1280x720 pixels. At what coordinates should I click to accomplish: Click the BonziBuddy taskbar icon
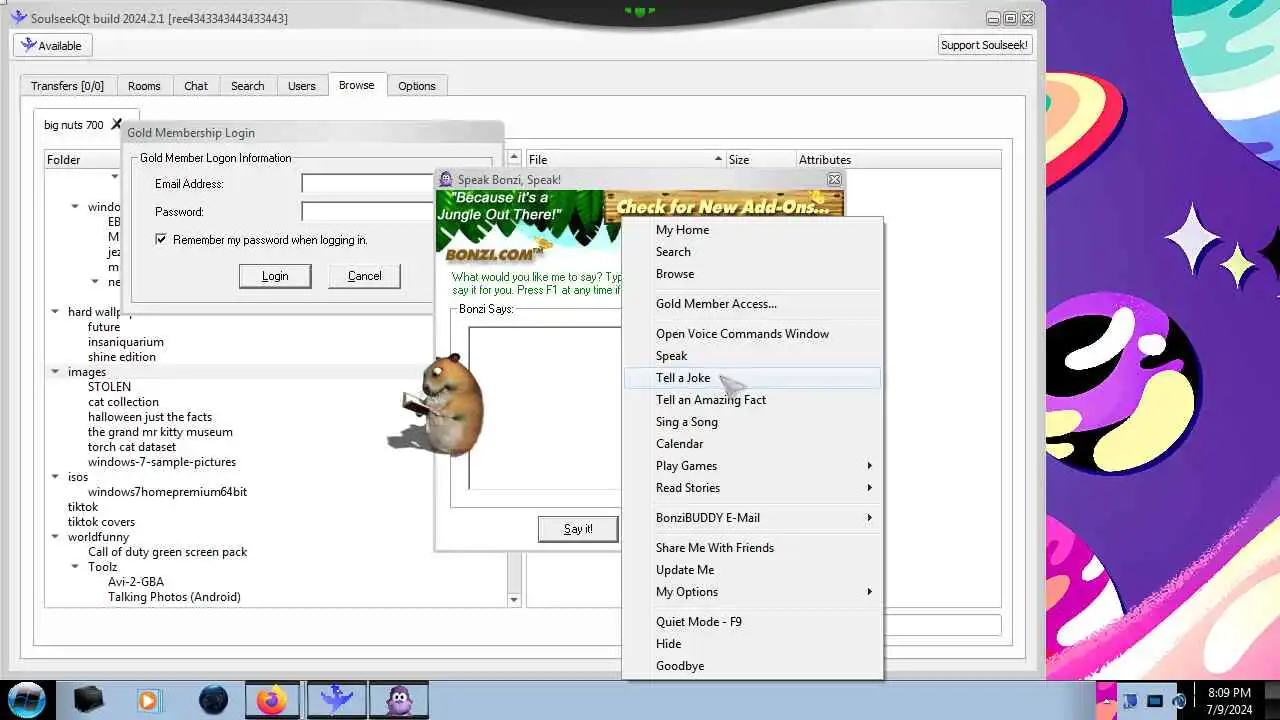point(399,700)
